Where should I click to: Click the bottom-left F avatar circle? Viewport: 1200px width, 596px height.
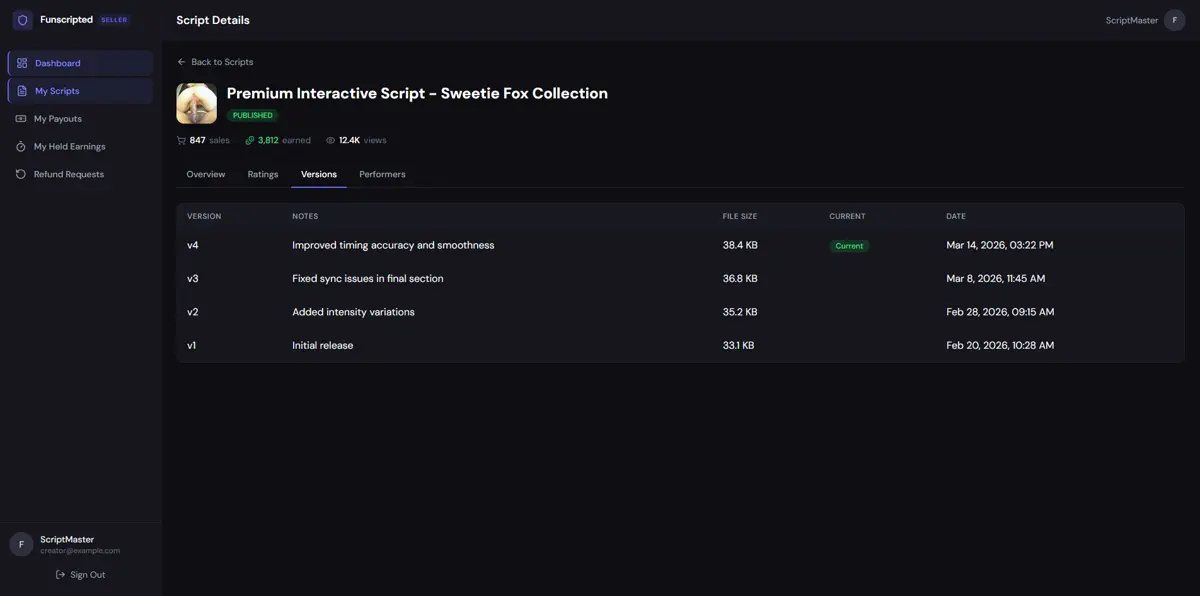tap(21, 544)
